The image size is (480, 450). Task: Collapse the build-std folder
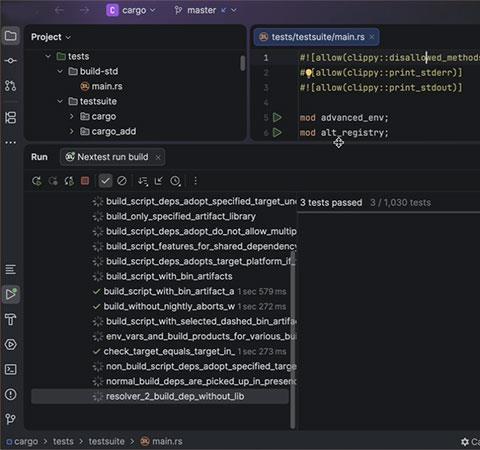click(60, 71)
